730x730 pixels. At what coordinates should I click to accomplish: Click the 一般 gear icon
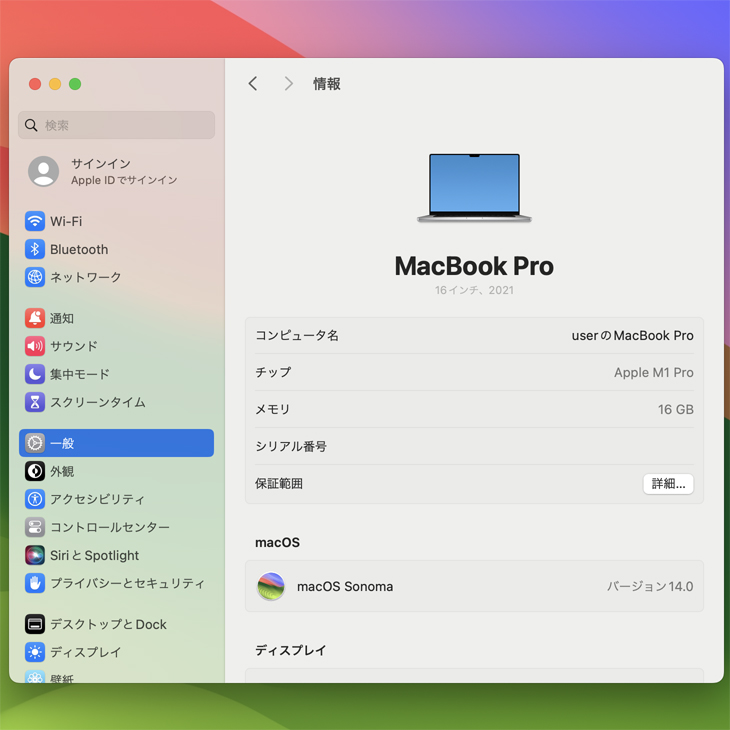[35, 443]
